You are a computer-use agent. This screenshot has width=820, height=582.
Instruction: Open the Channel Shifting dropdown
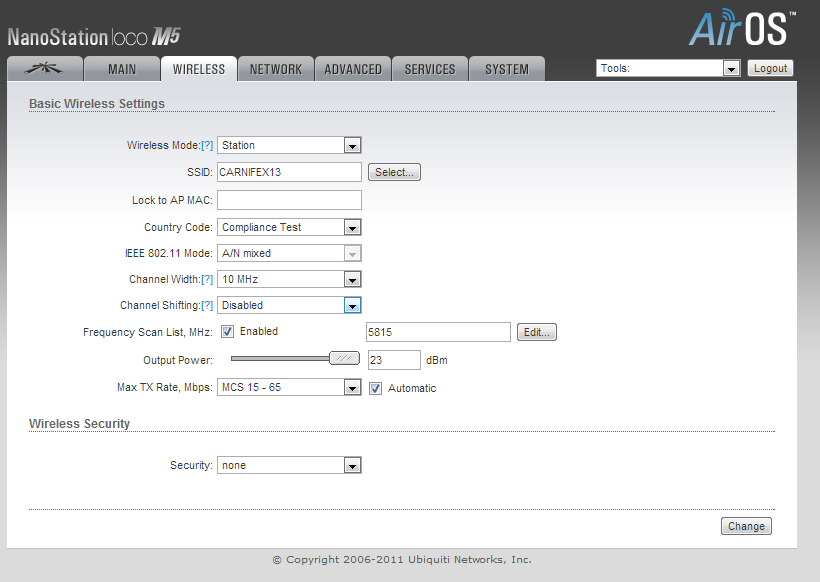point(289,305)
